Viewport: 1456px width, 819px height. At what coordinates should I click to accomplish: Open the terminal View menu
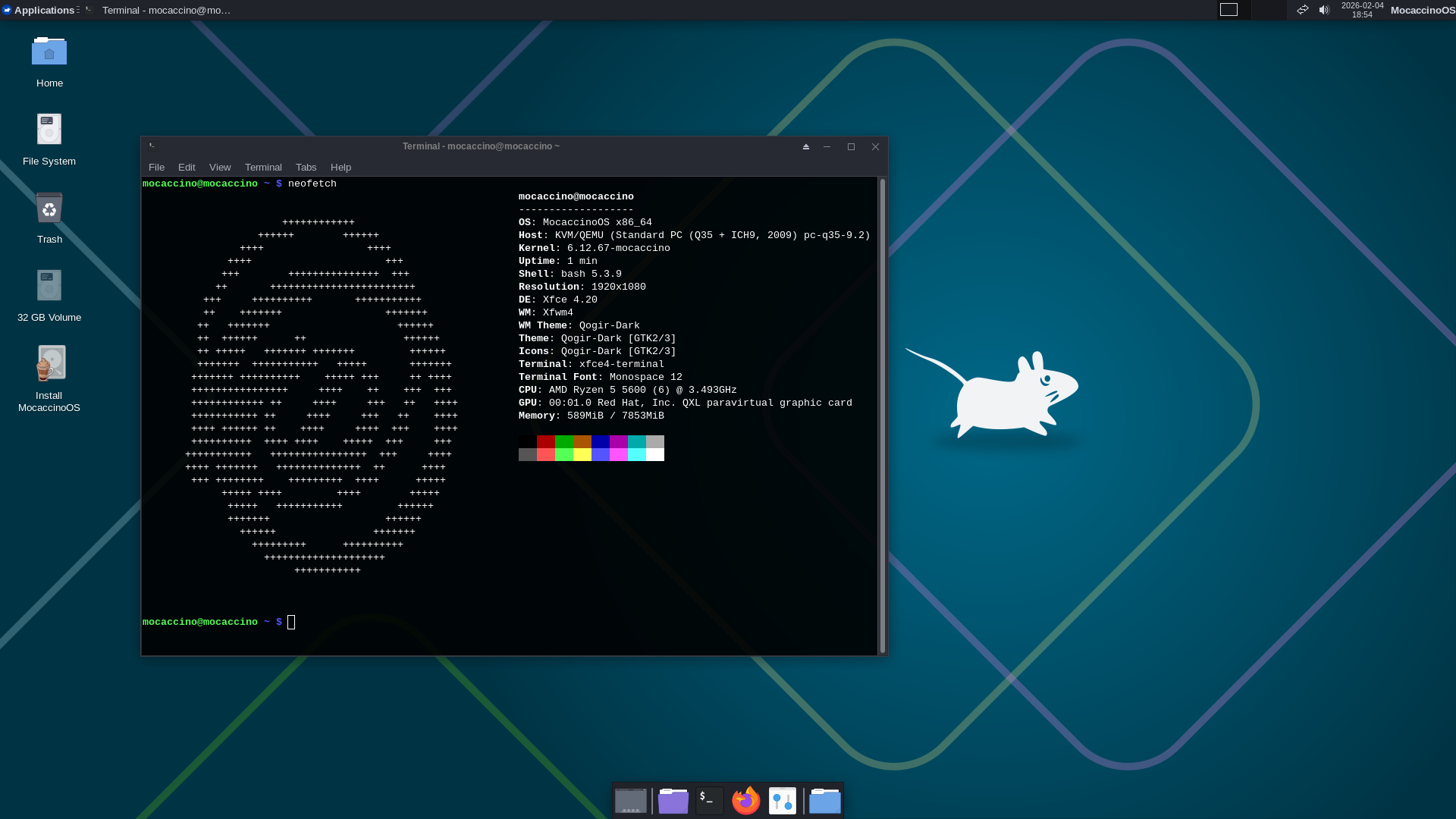click(x=220, y=167)
